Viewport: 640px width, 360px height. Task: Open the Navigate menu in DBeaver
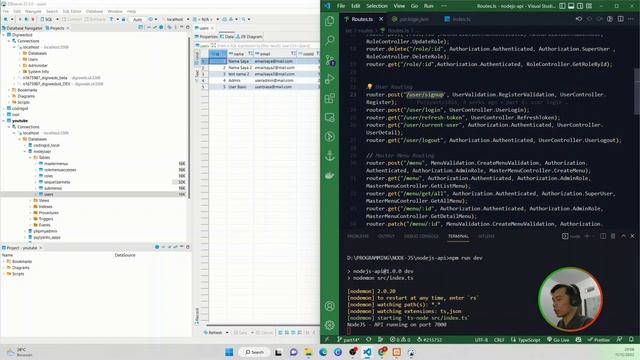33,11
